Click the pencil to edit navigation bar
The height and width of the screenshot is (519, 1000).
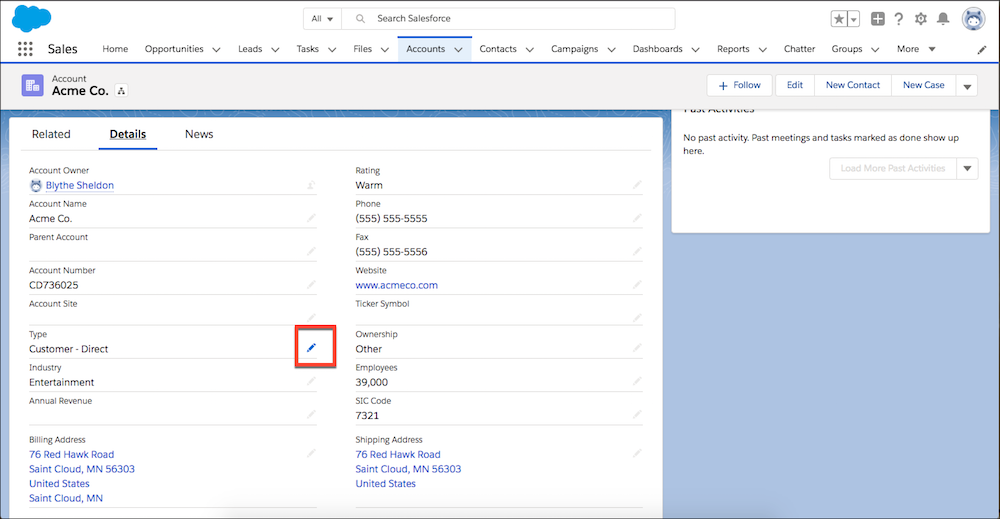982,50
